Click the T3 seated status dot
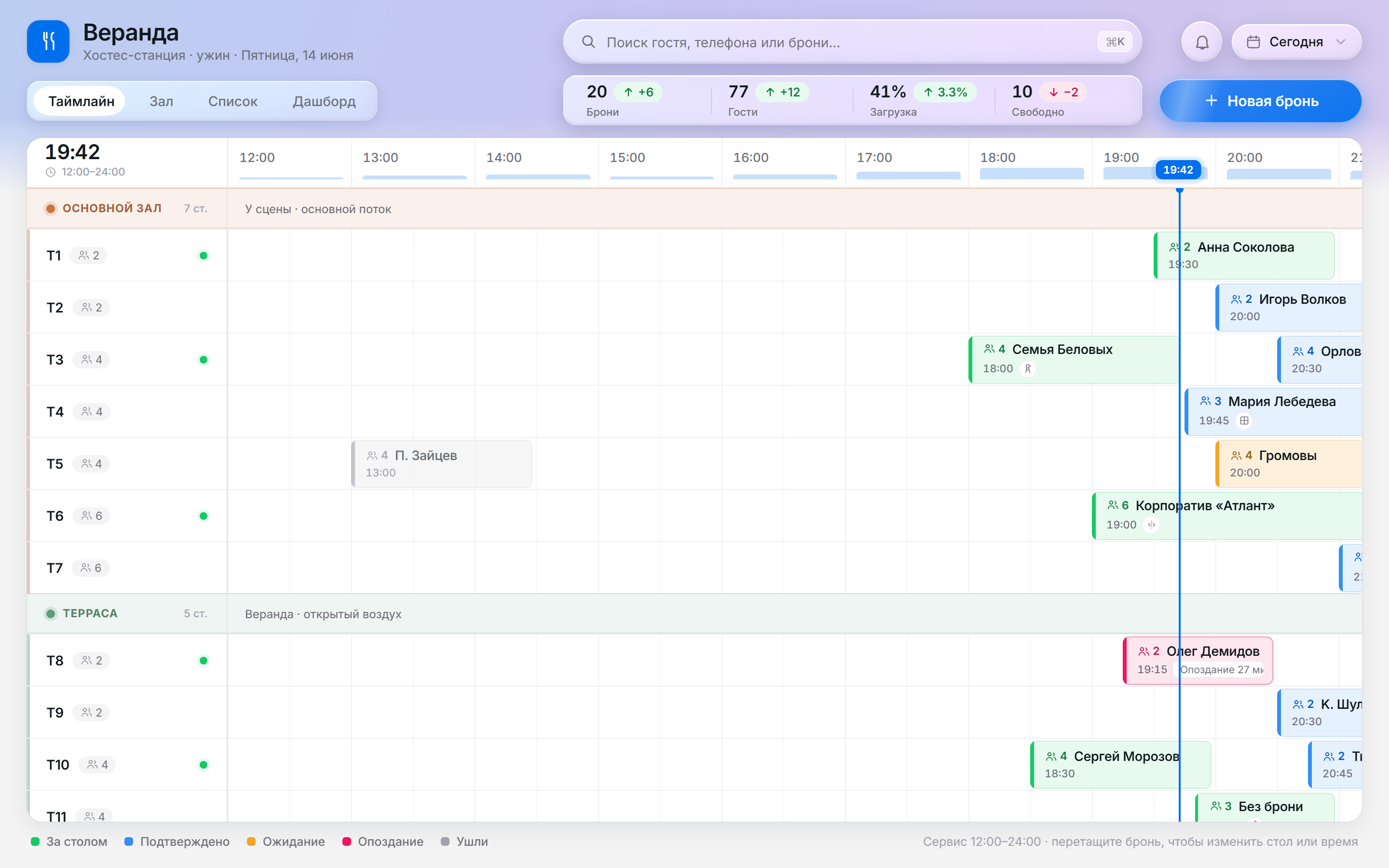The image size is (1389, 868). [203, 360]
